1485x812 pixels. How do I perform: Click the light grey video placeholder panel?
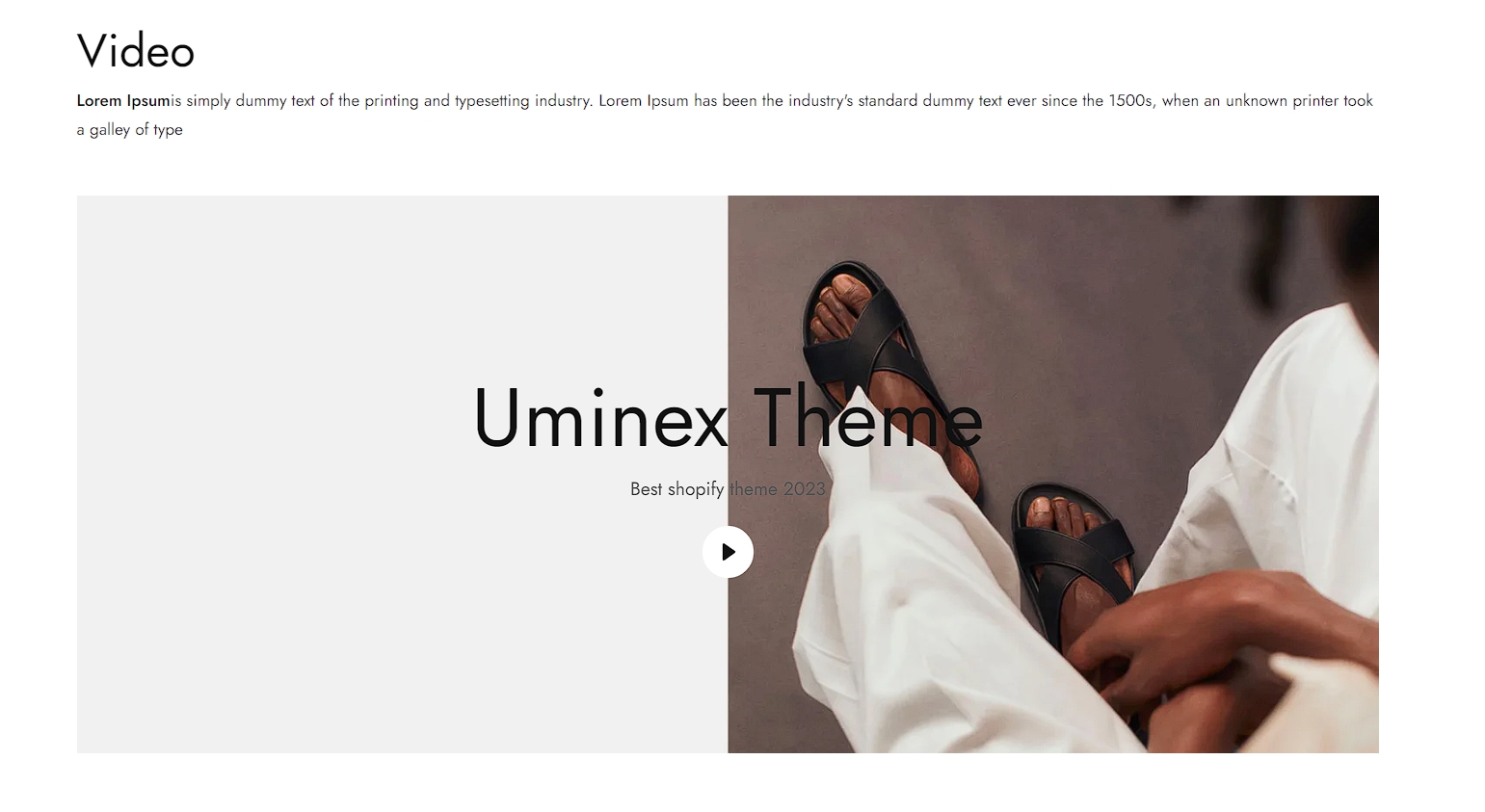coord(402,474)
